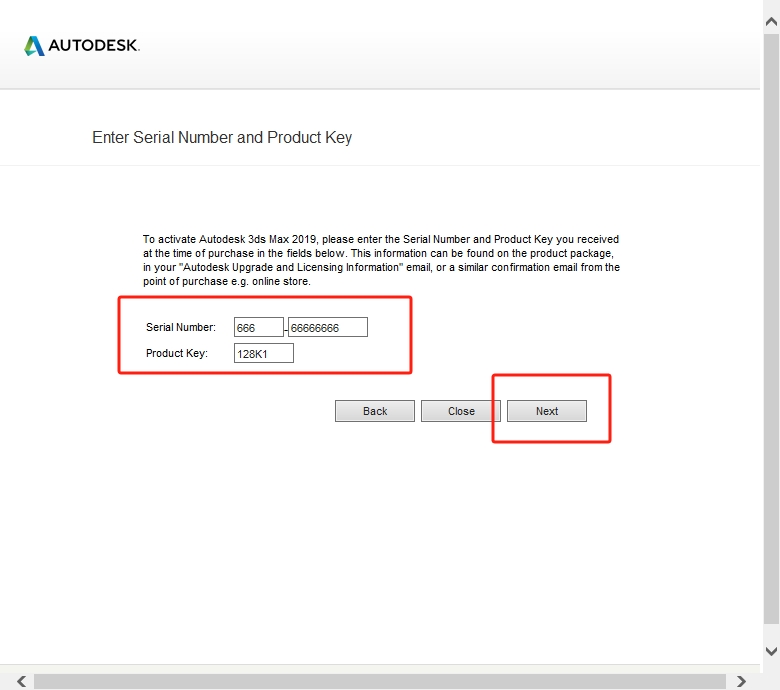Click the Autodesk logo icon
Screen dimensions: 780x690
(34, 46)
